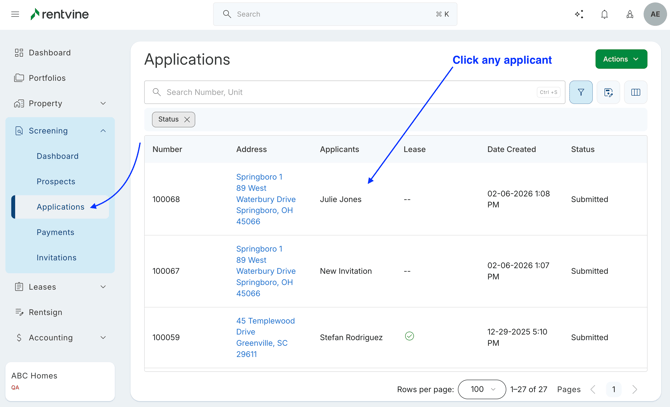Expand the Leases sidebar section

click(x=103, y=287)
